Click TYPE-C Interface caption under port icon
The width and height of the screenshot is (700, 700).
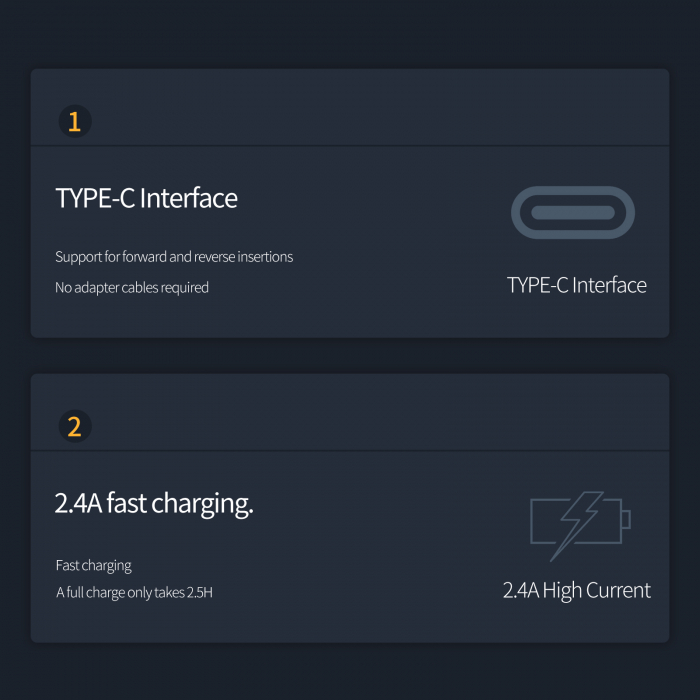576,285
